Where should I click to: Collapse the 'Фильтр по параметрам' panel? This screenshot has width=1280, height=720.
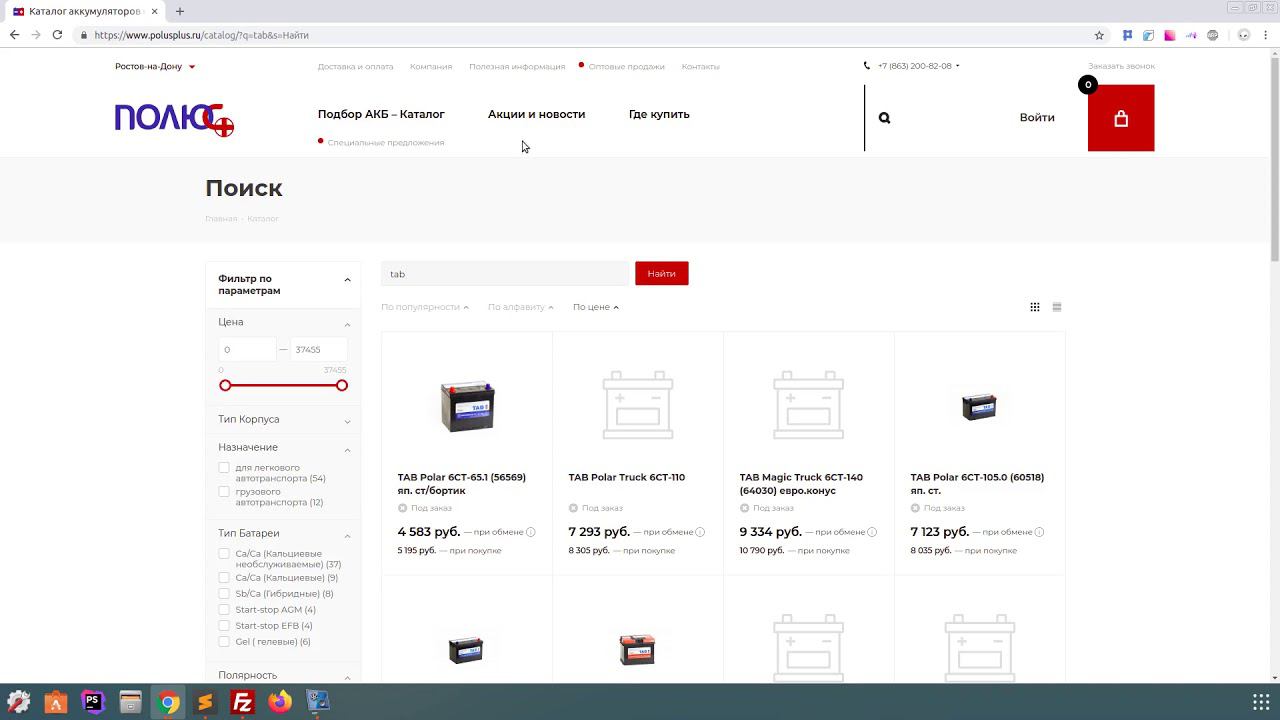(347, 280)
